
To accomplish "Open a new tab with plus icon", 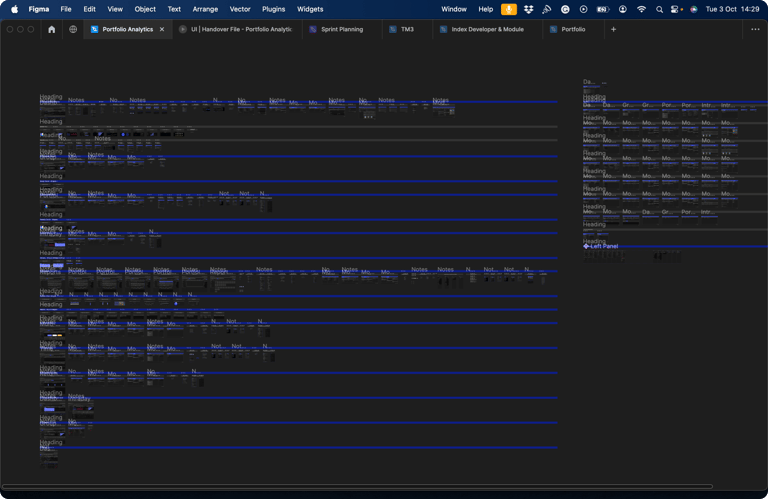I will 613,30.
